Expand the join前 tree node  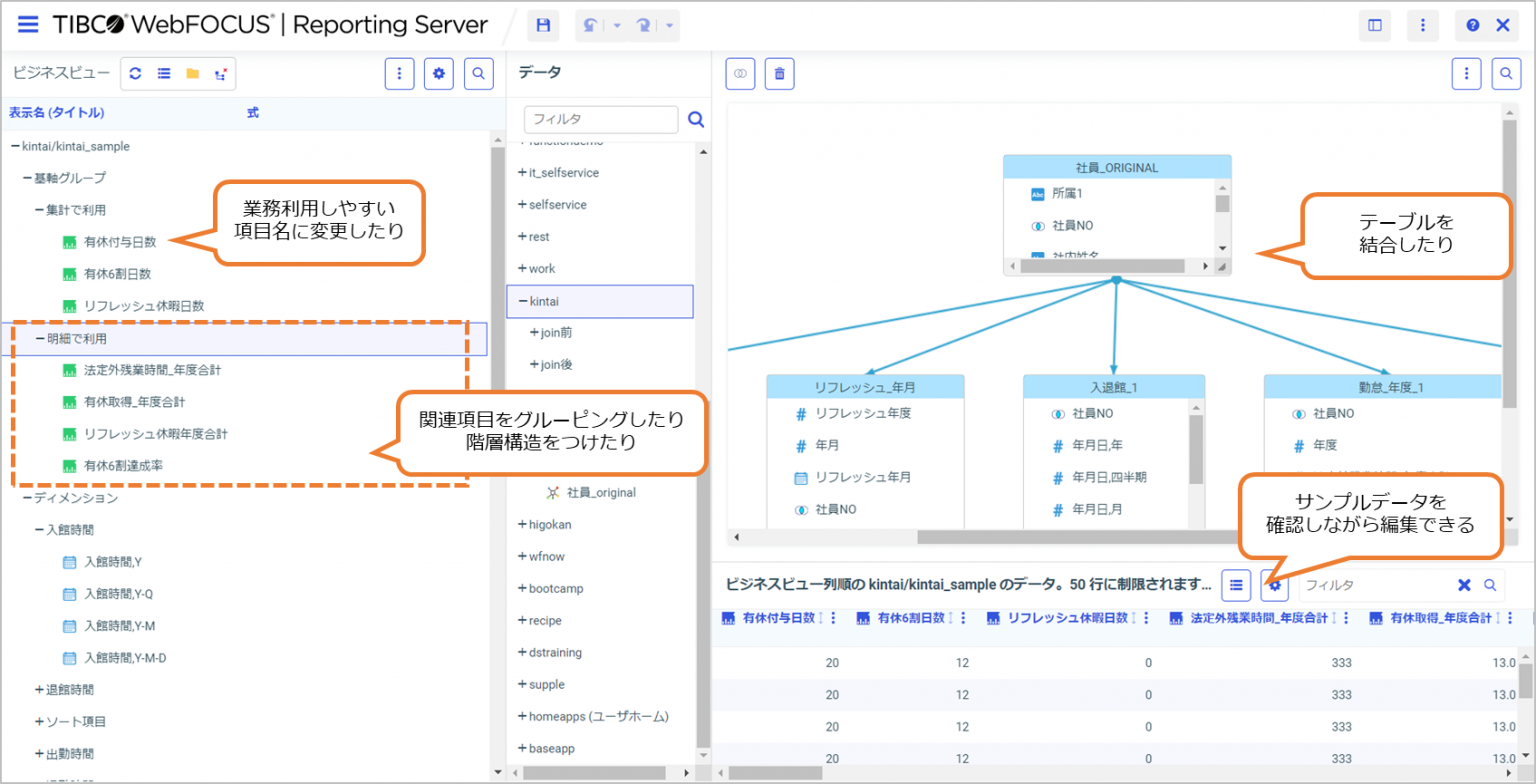tap(550, 332)
